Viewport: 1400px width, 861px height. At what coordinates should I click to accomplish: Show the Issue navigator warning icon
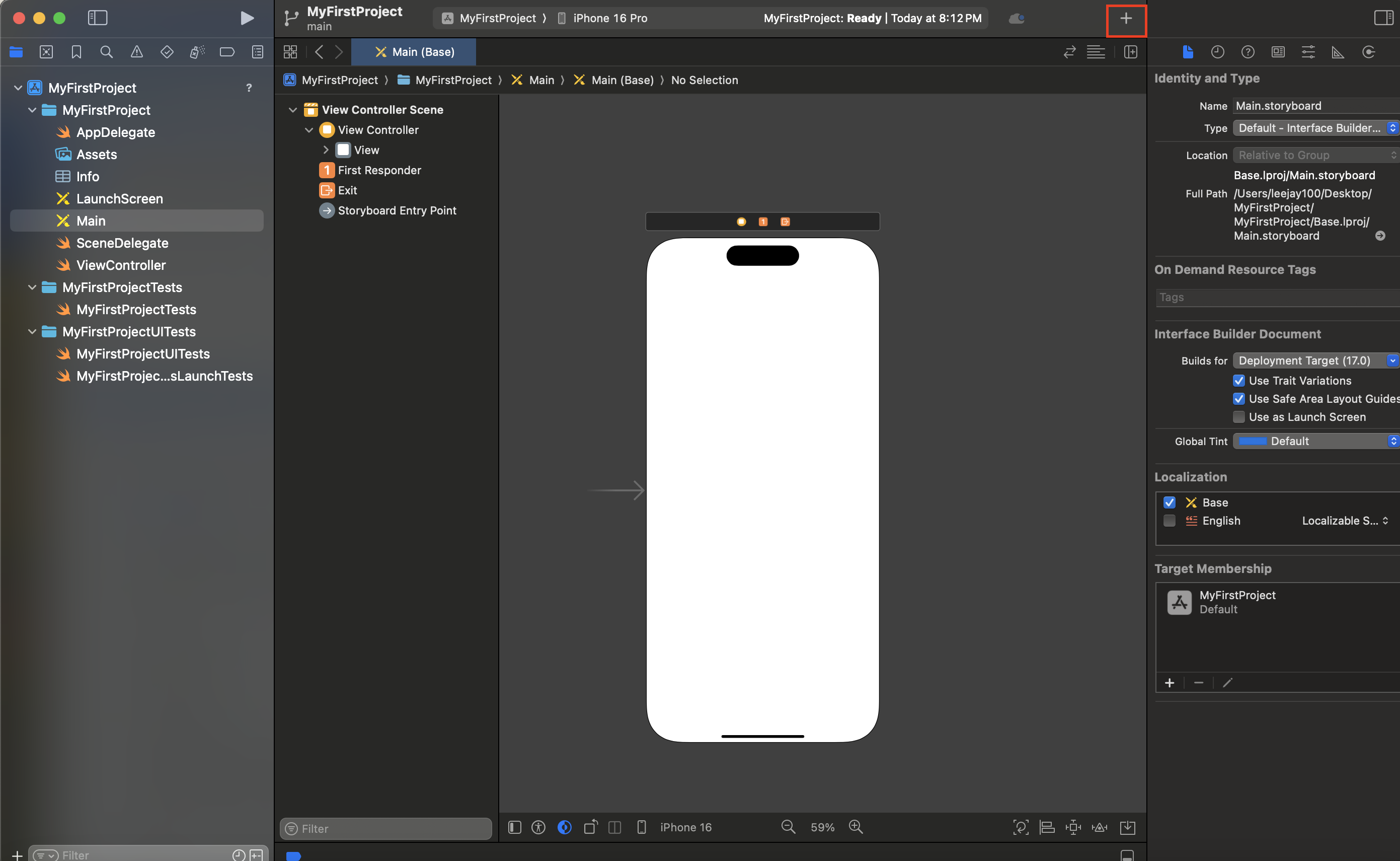136,52
